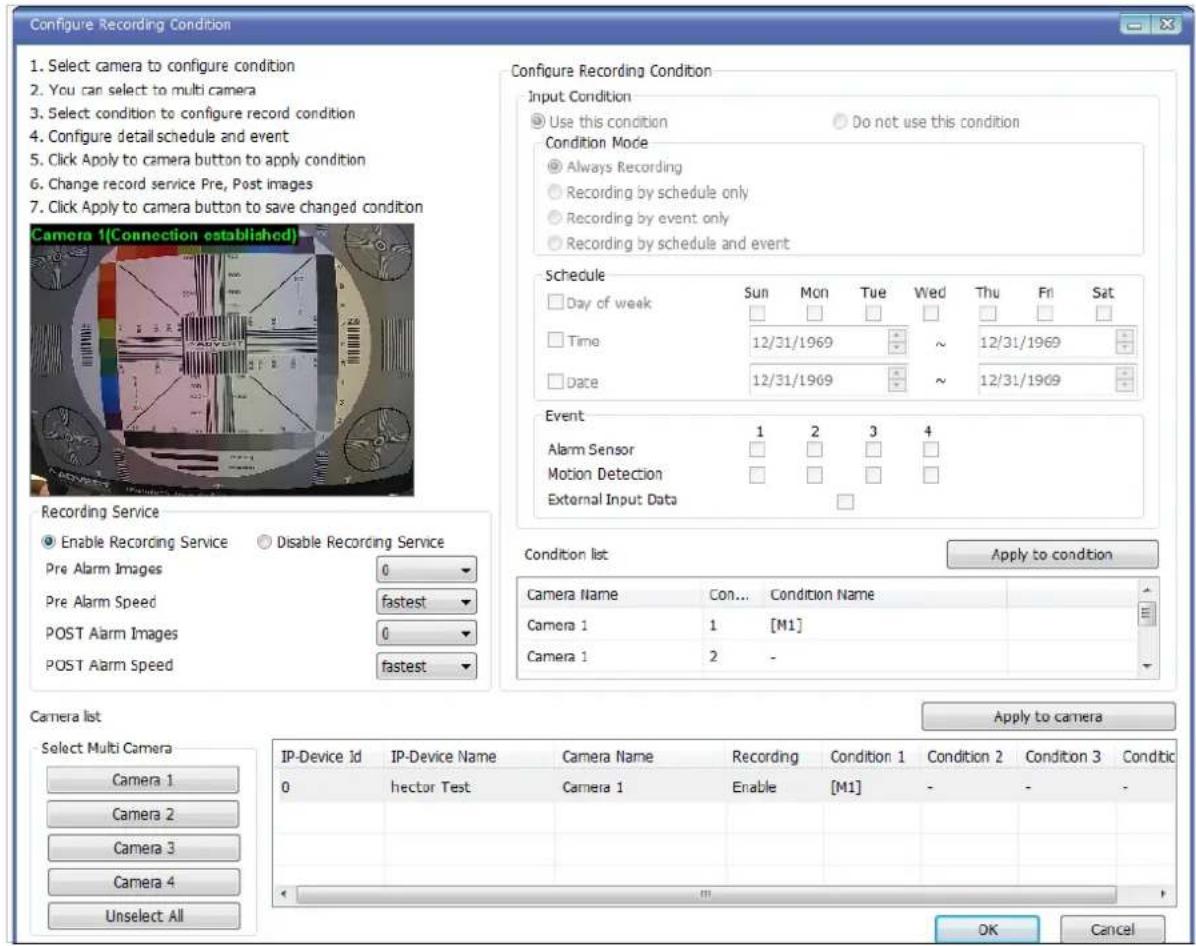Image resolution: width=1196 pixels, height=946 pixels.
Task: Check the Fri day checkbox
Action: [1045, 313]
